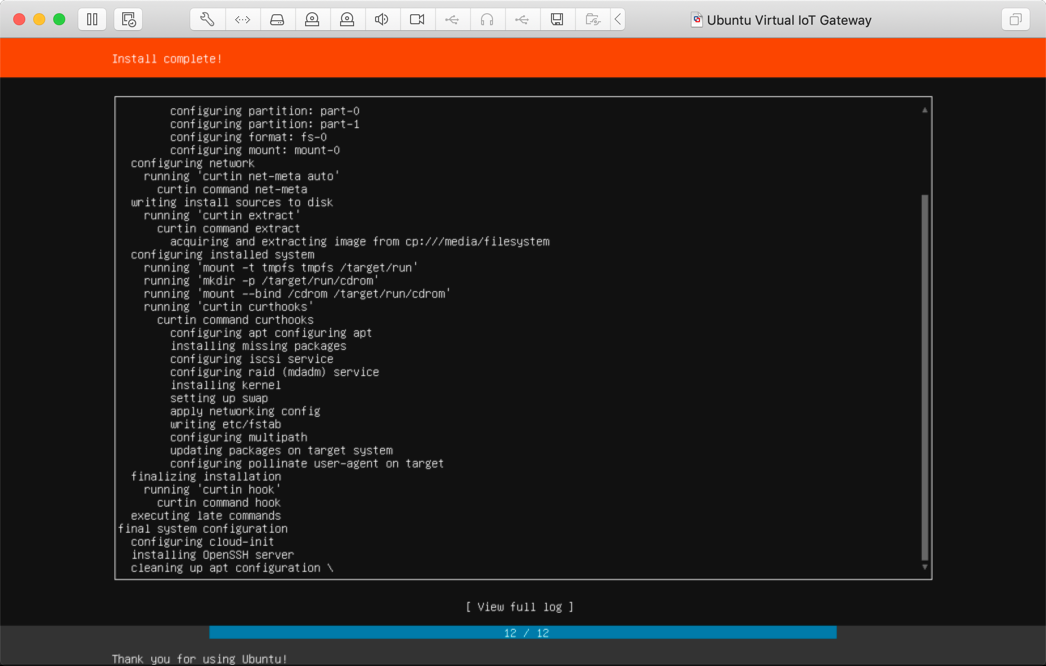Click 'configuring apt configuring apt' line
Image resolution: width=1046 pixels, height=666 pixels.
271,332
